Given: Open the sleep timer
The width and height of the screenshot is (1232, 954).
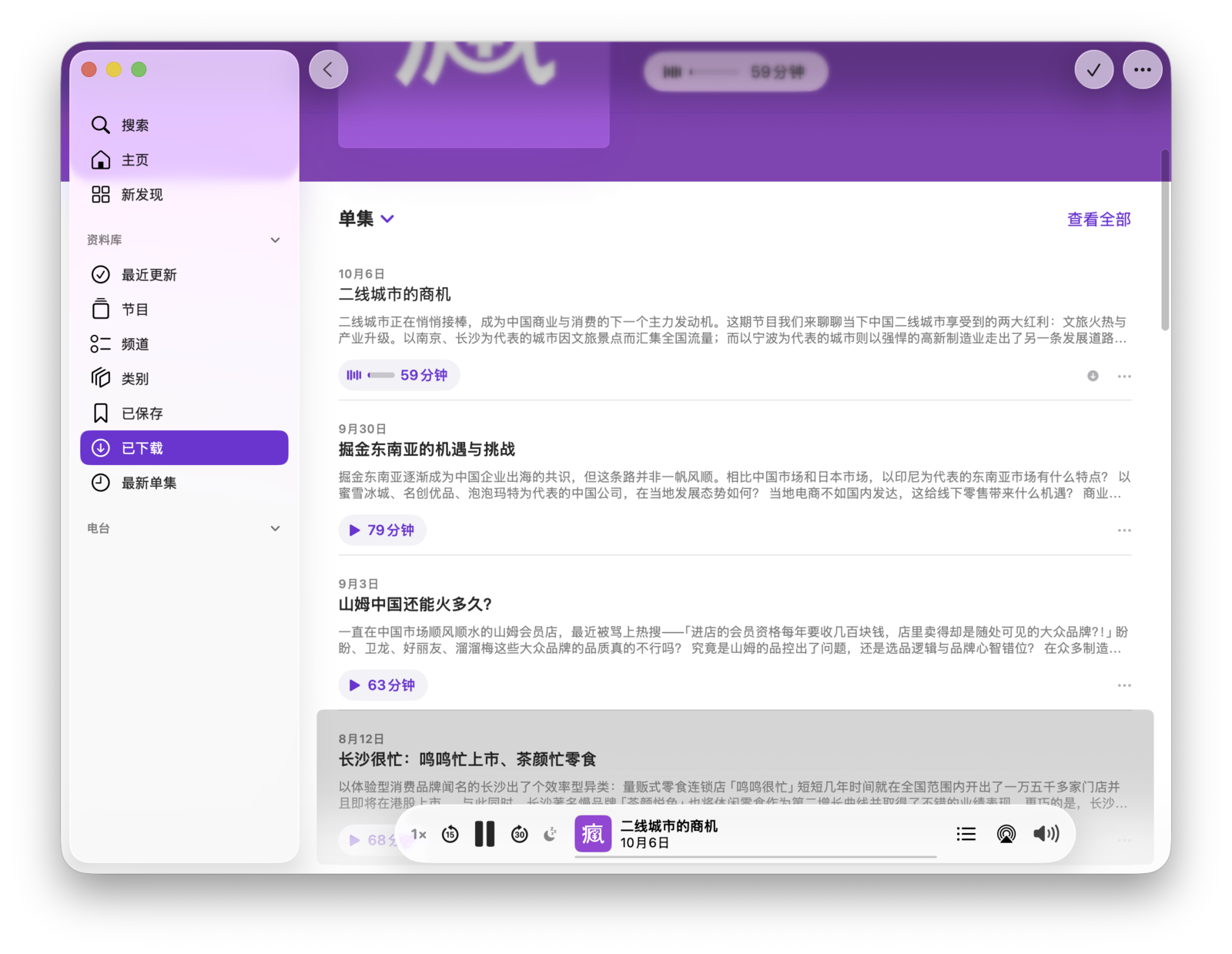Looking at the screenshot, I should coord(551,834).
